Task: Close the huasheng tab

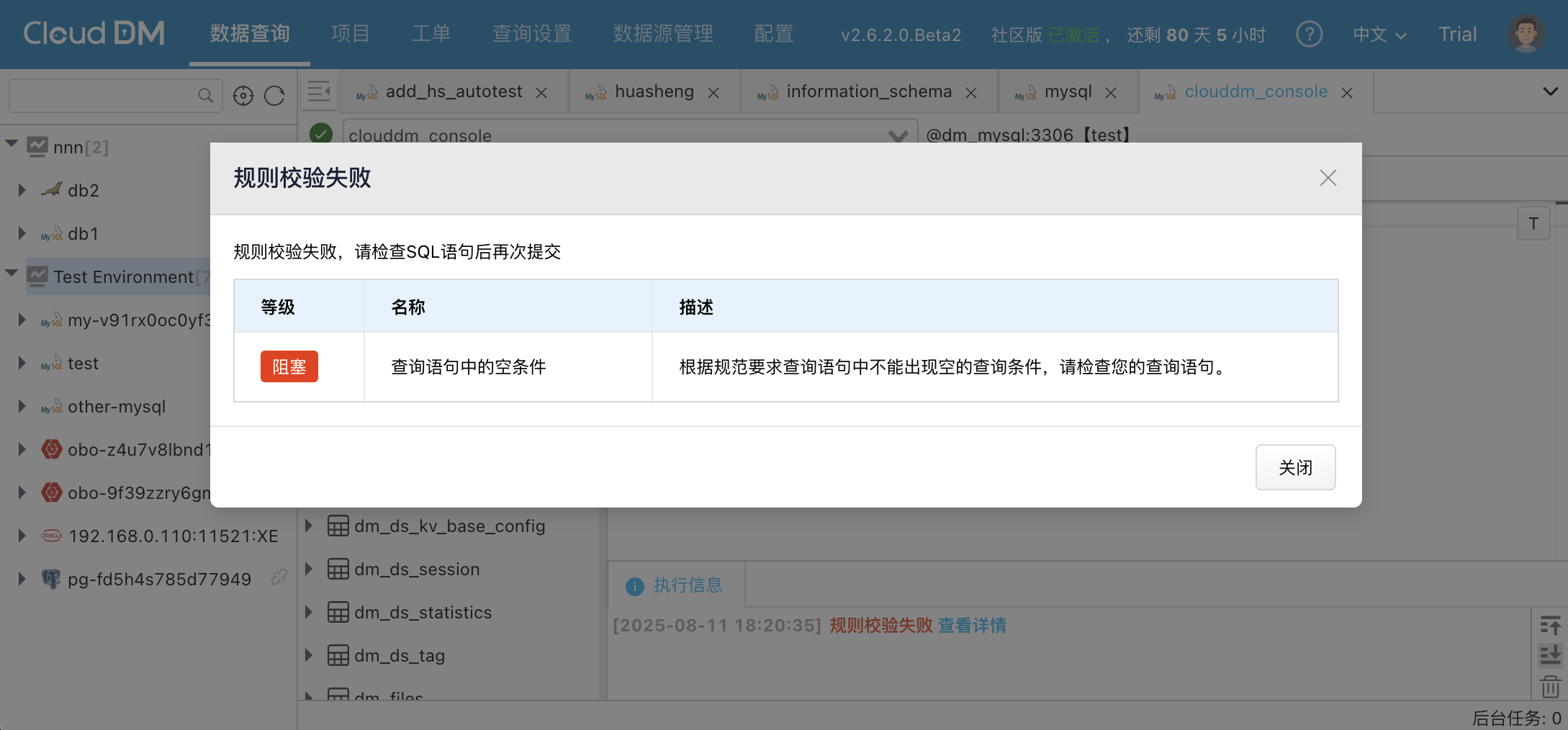Action: 713,93
